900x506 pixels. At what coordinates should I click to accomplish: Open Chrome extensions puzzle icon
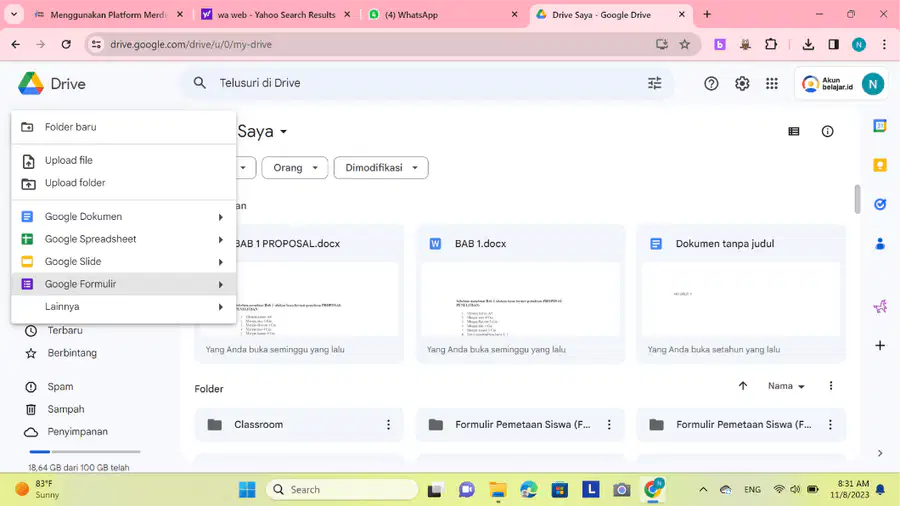point(771,44)
